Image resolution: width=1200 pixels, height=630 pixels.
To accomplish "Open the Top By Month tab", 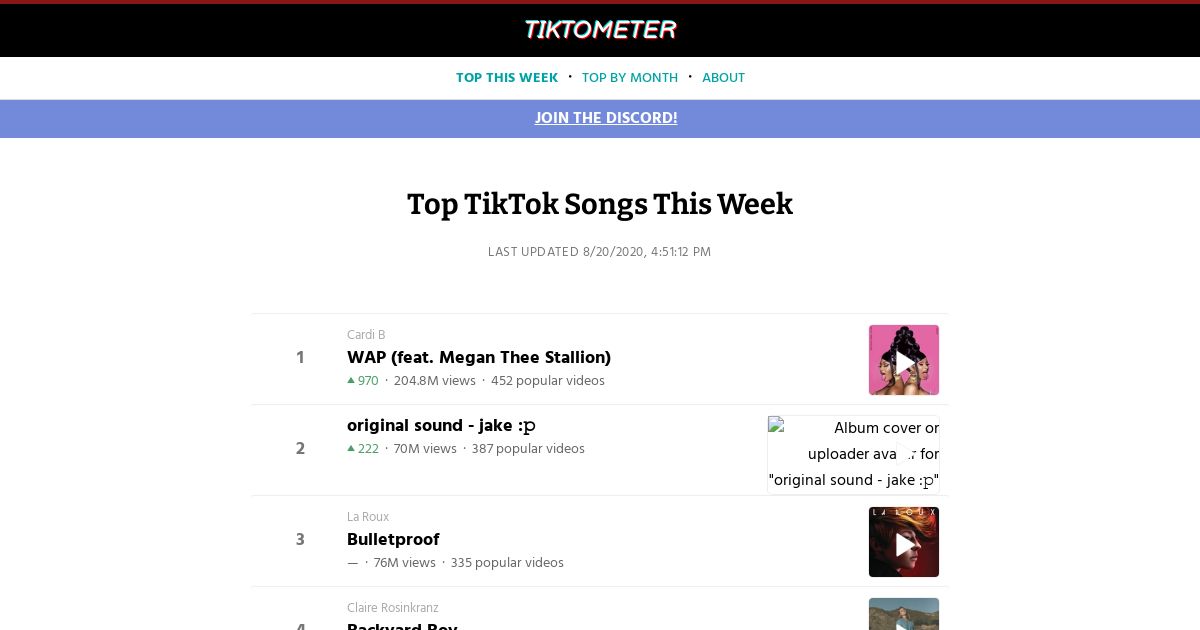I will (630, 78).
